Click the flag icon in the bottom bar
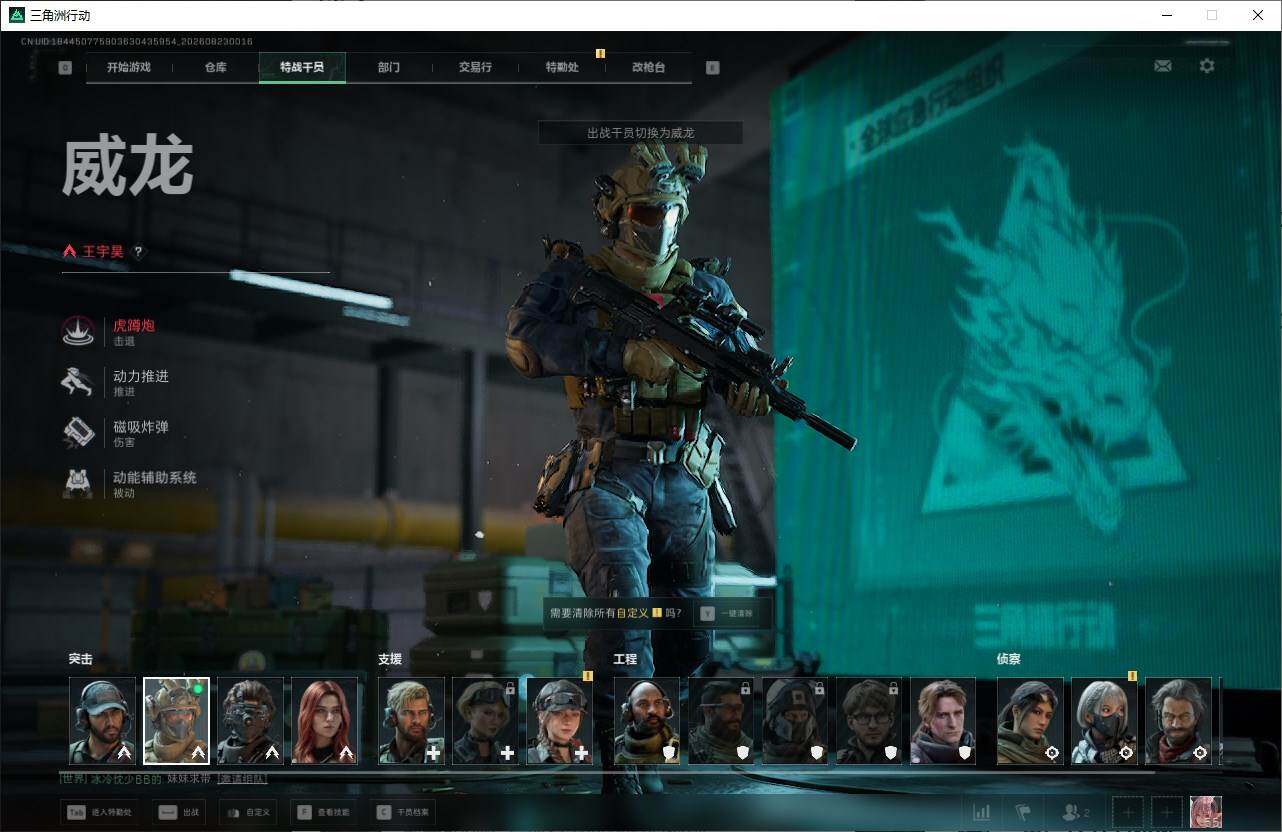Screen dimensions: 1282x832 point(1023,813)
